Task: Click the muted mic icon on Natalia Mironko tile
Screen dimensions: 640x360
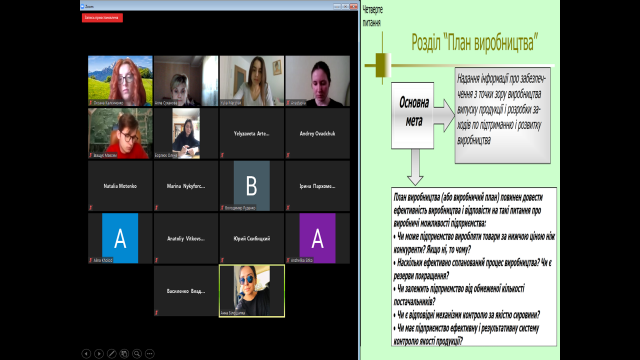Action: (91, 208)
